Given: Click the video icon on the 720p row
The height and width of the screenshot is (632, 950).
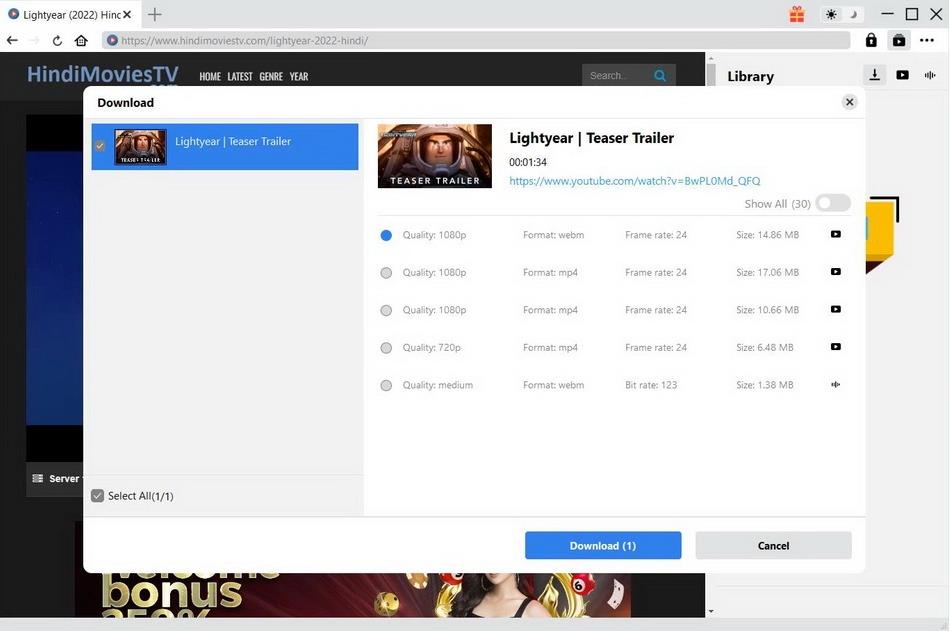Looking at the screenshot, I should [x=835, y=347].
